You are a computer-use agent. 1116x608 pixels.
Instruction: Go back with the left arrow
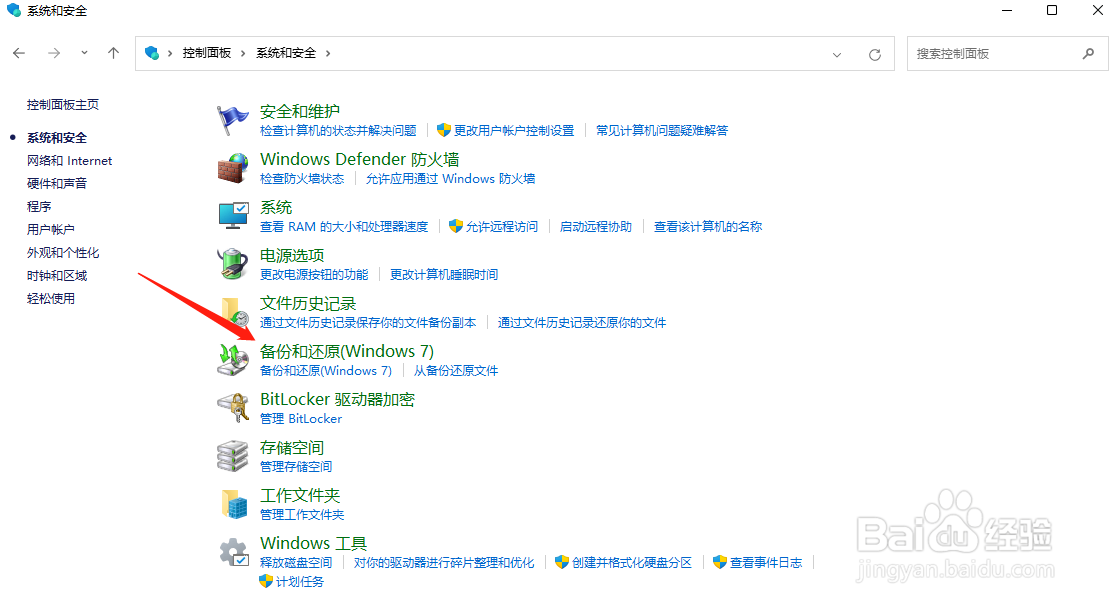(x=19, y=53)
